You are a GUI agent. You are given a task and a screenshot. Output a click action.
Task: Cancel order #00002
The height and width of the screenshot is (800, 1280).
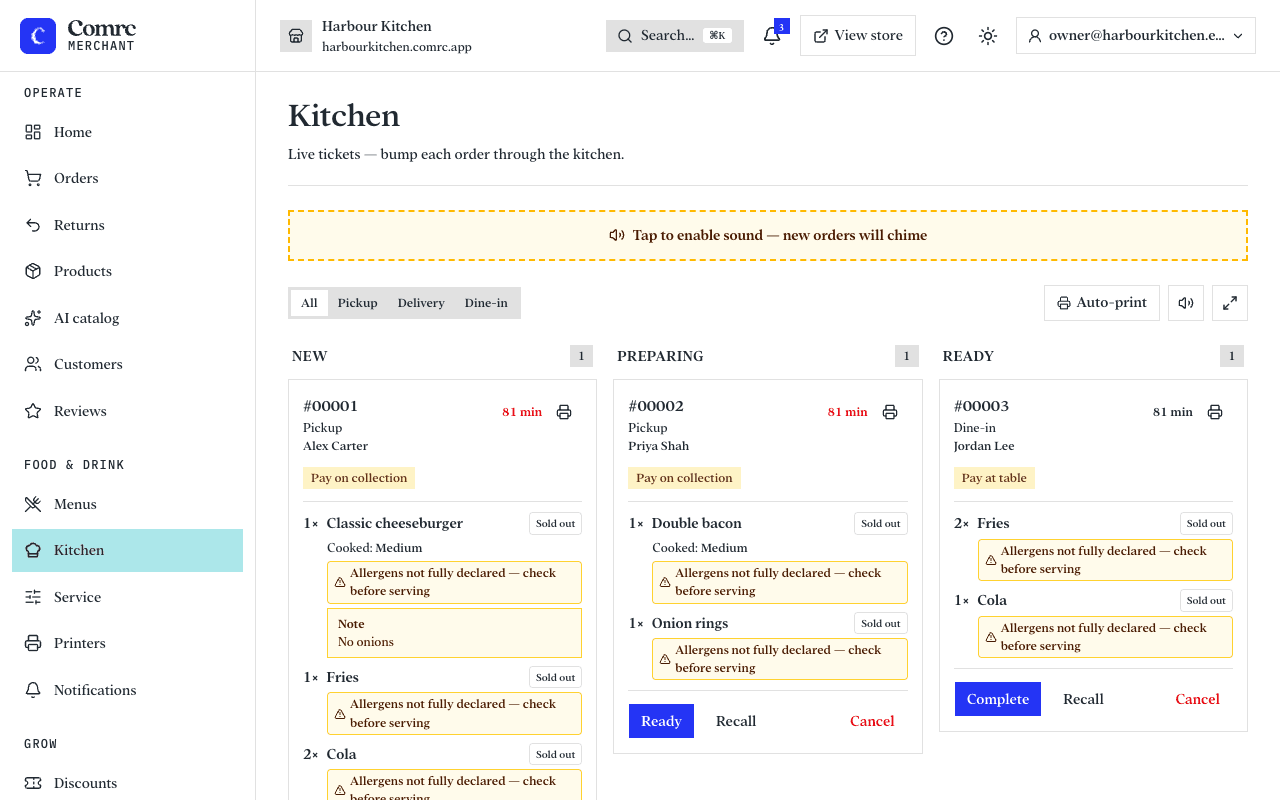872,721
